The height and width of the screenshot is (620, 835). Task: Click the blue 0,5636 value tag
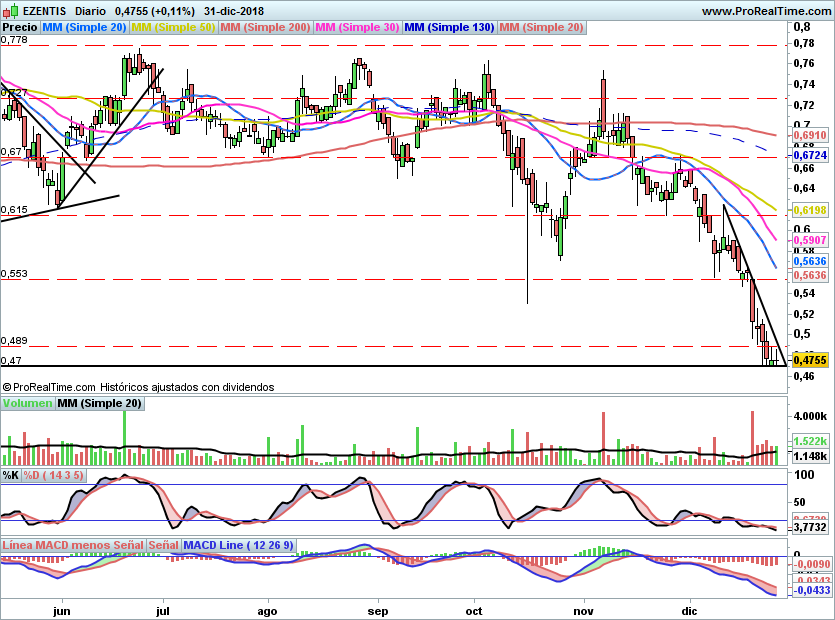(810, 261)
